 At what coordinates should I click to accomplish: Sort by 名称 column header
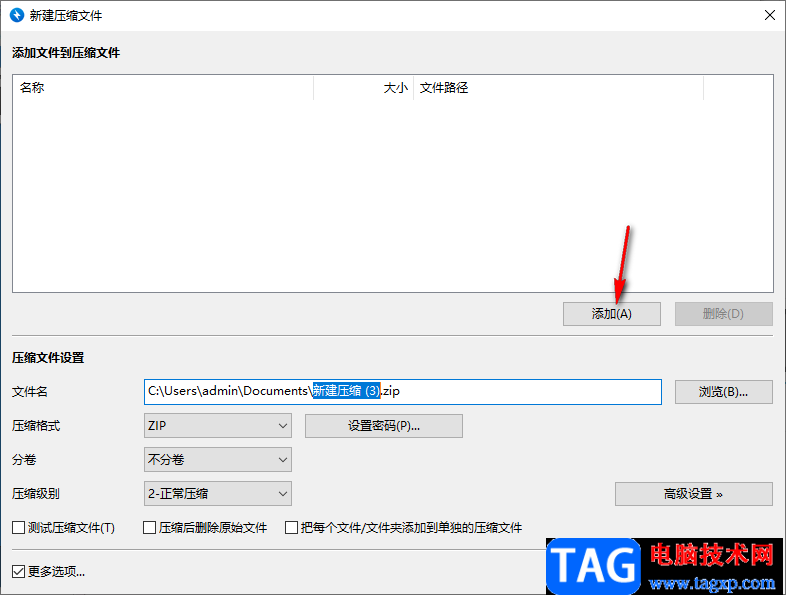(x=163, y=88)
